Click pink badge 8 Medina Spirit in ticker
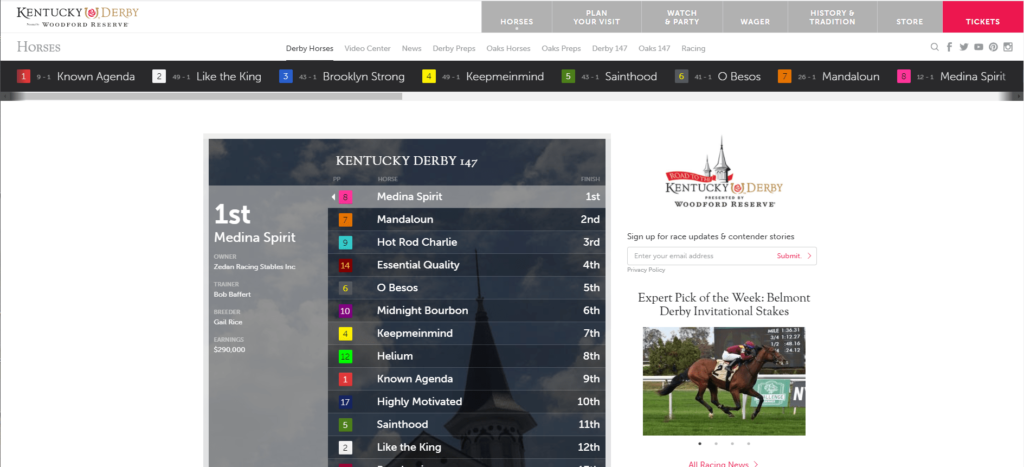The height and width of the screenshot is (467, 1024). (904, 76)
